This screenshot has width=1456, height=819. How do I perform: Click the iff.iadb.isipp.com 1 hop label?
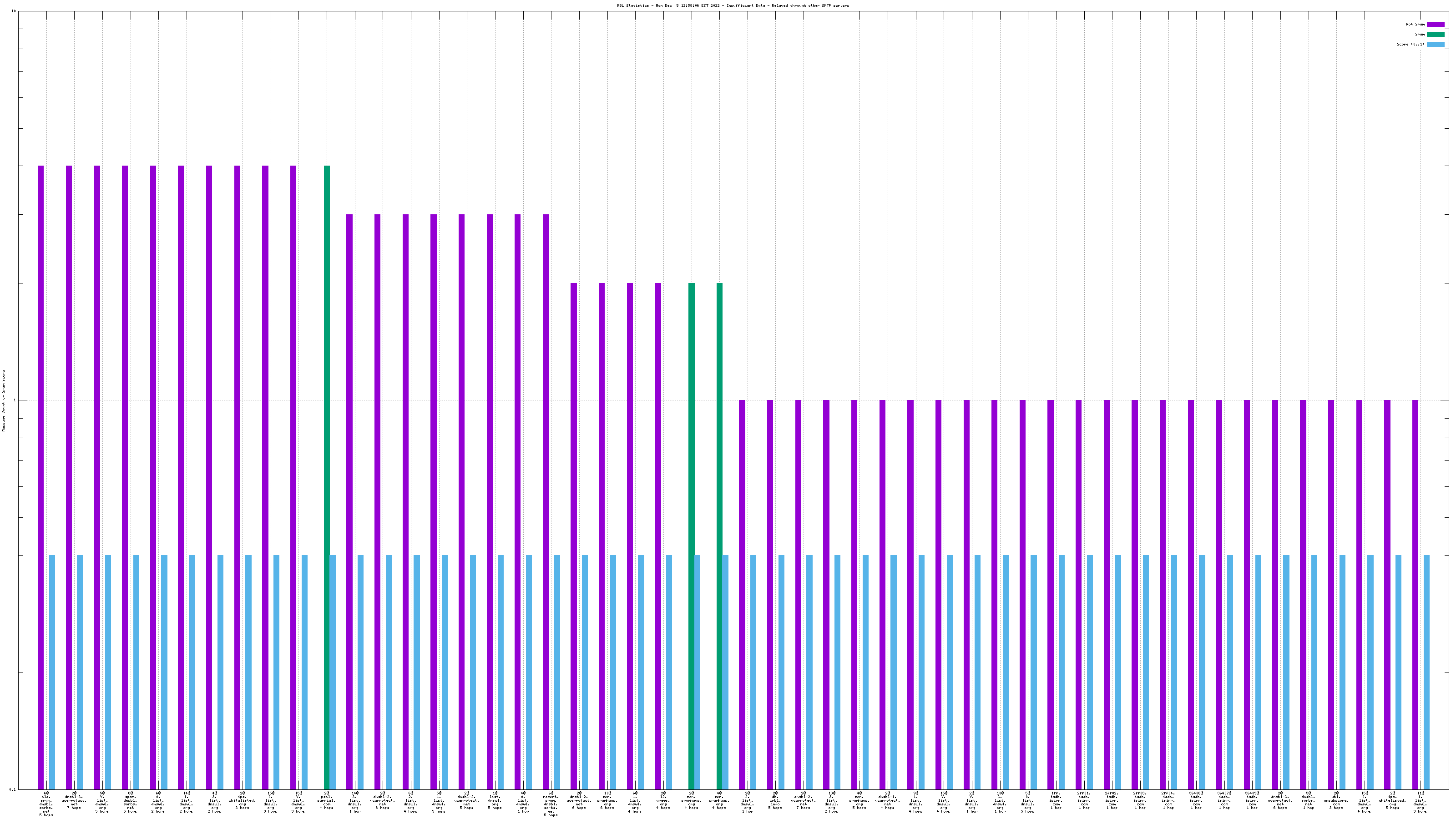1055,800
